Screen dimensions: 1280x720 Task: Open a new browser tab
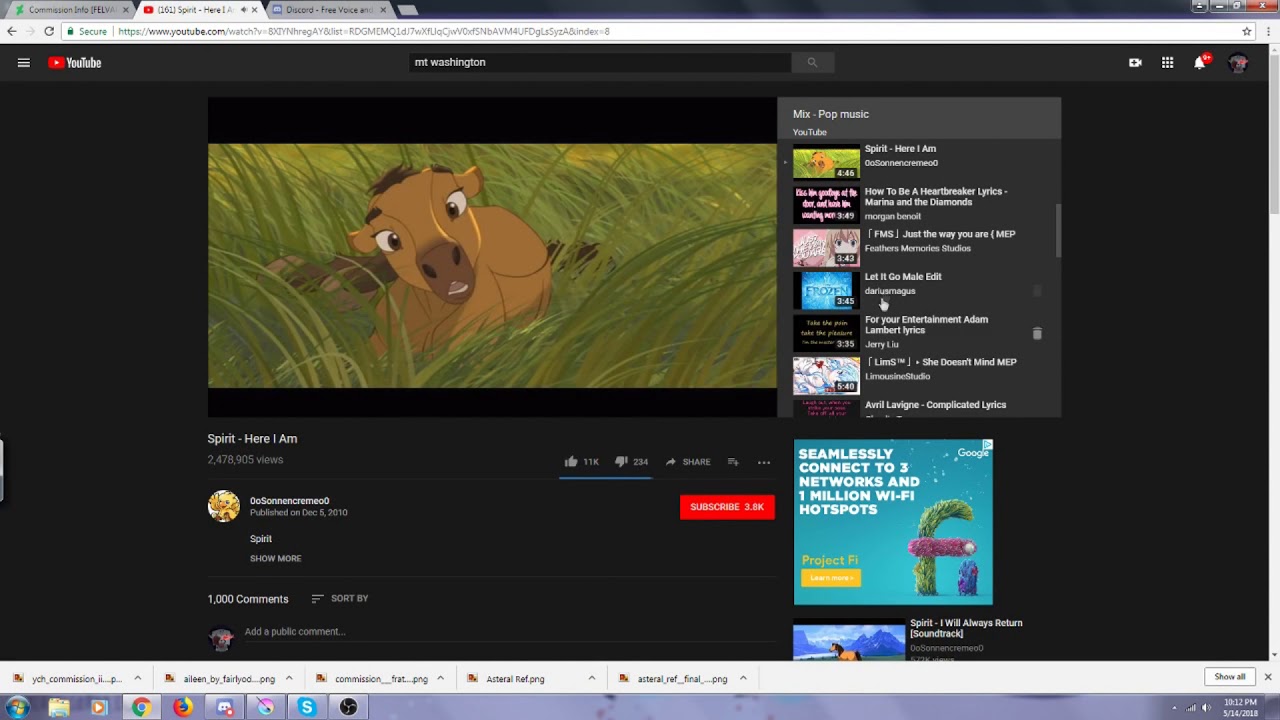pos(407,10)
